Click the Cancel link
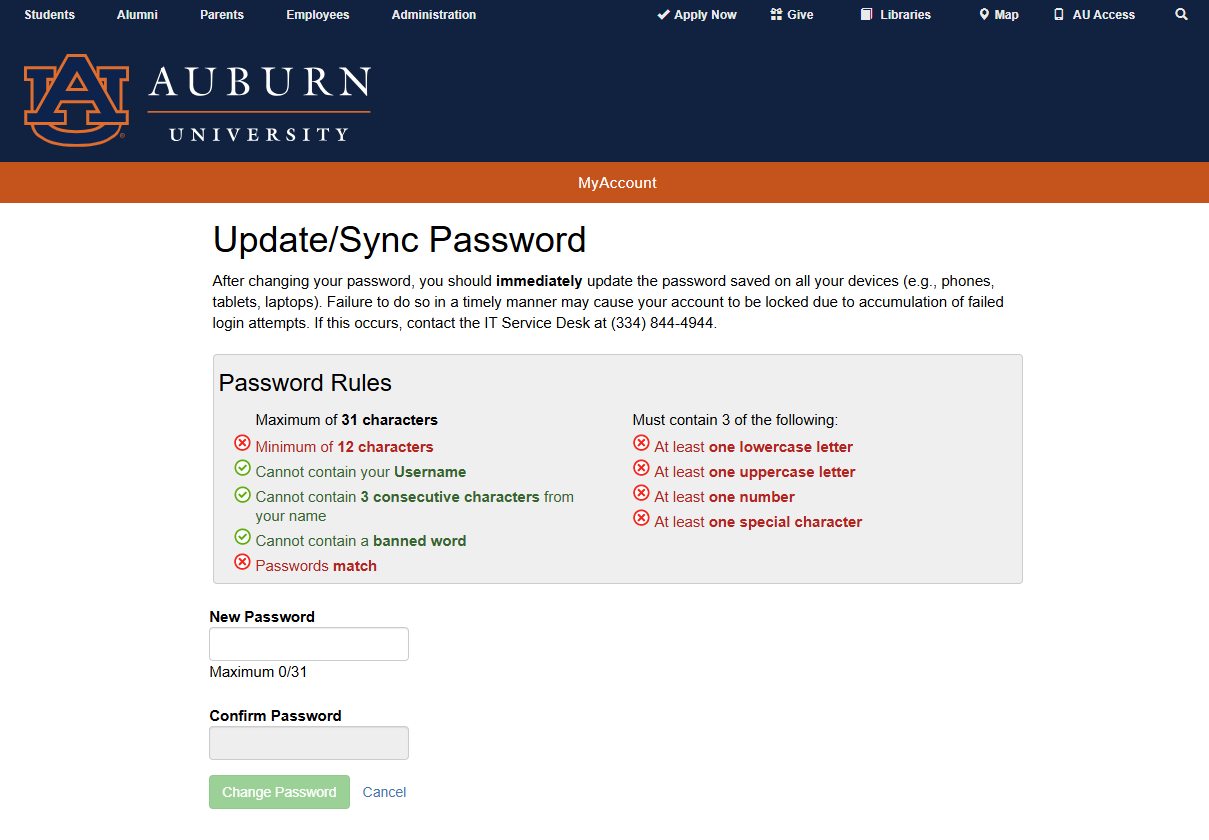Screen dimensions: 1209x840 tap(384, 791)
